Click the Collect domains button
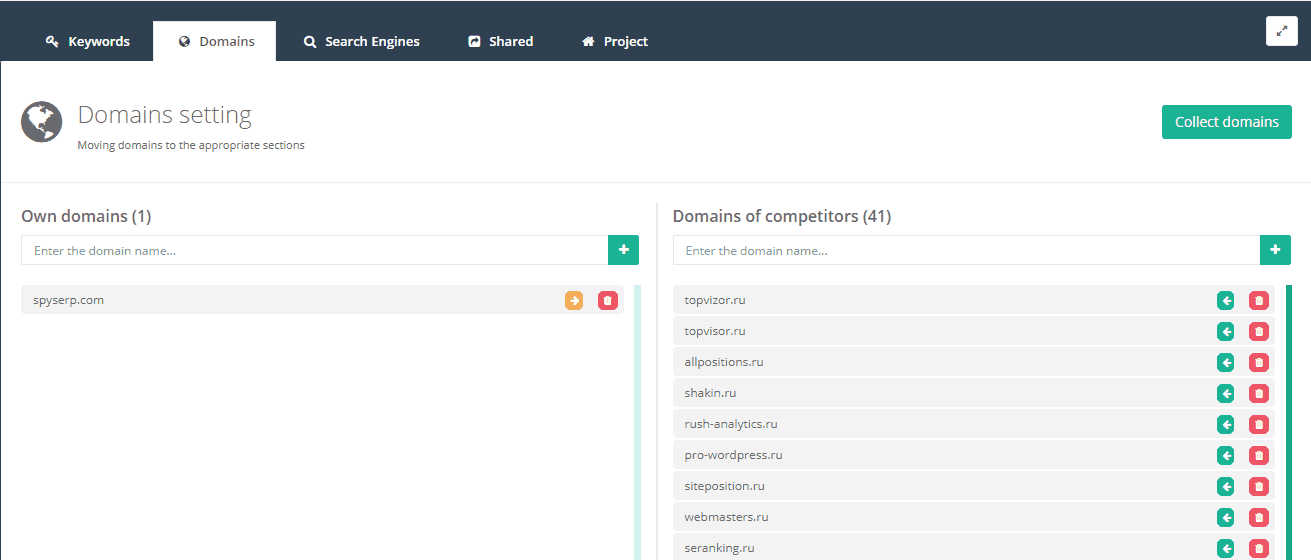The width and height of the screenshot is (1311, 560). [x=1227, y=122]
